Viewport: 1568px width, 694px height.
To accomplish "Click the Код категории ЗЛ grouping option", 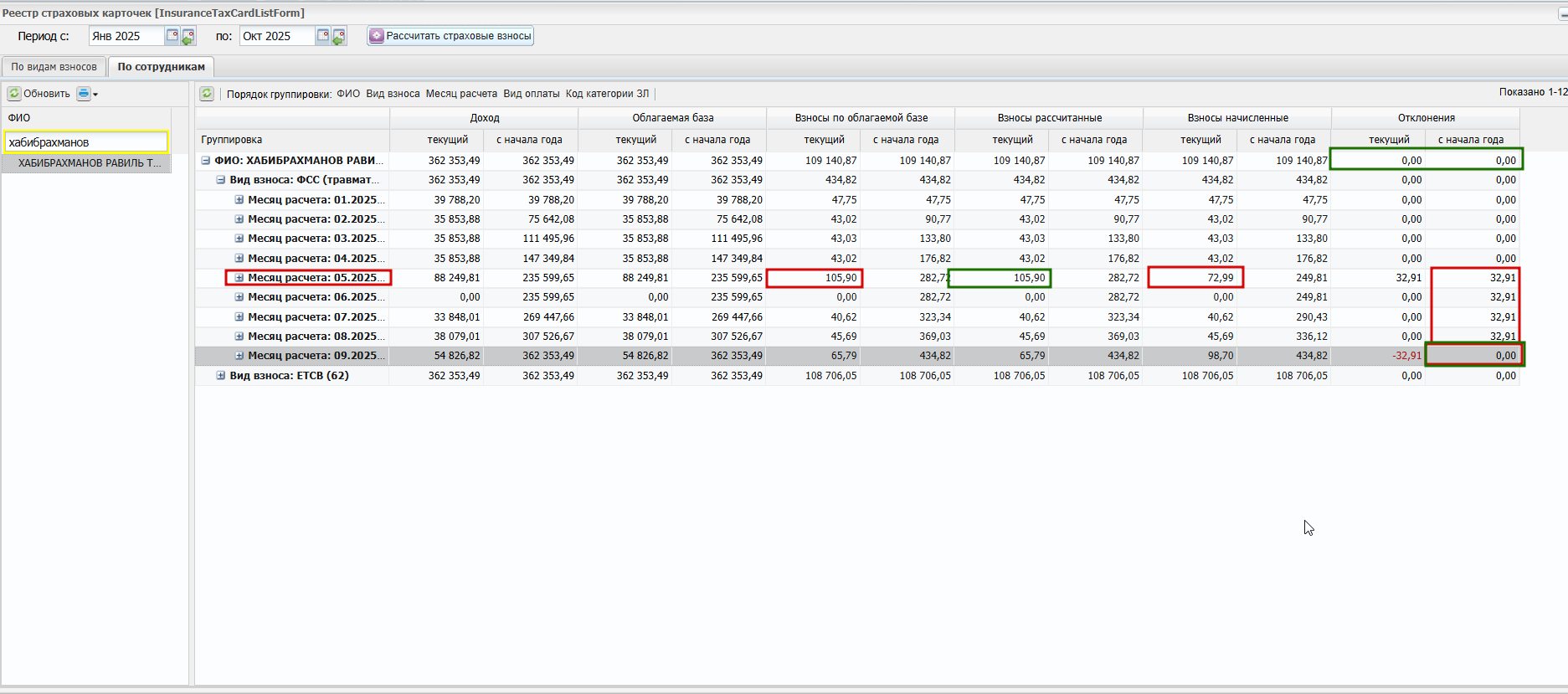I will [x=607, y=94].
